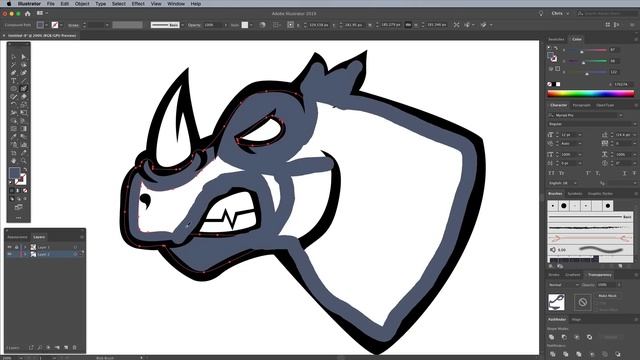The height and width of the screenshot is (360, 640).
Task: Toggle Small Caps in Character panel
Action: point(563,173)
